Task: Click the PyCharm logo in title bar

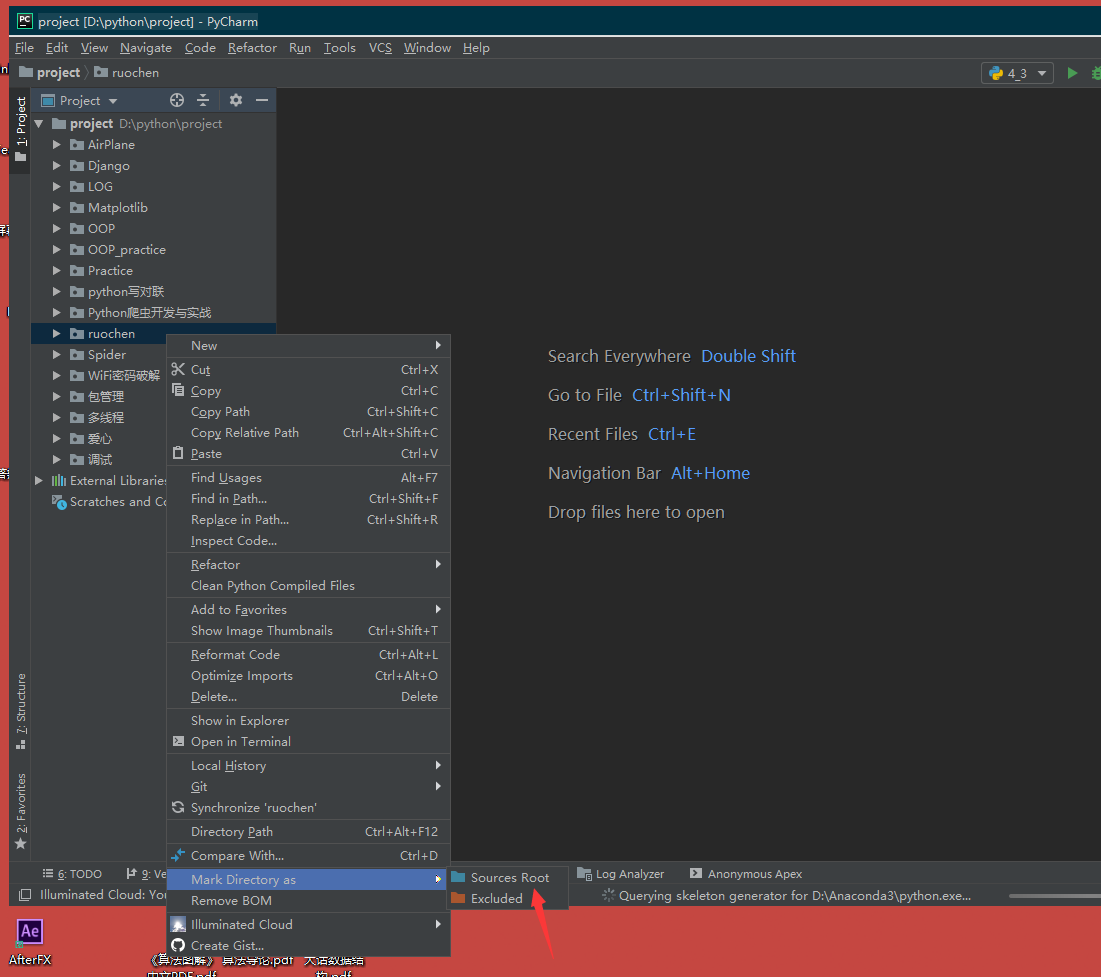Action: [x=25, y=21]
